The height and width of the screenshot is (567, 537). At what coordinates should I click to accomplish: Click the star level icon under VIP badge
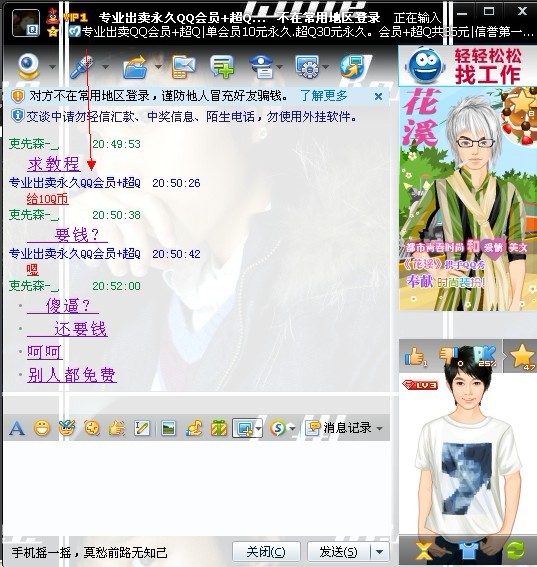coord(53,32)
